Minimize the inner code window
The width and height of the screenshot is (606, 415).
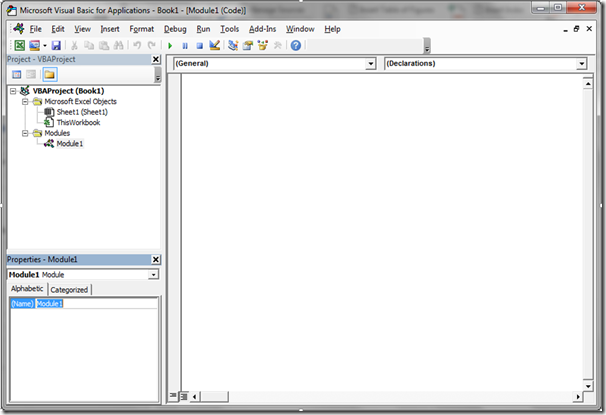click(x=565, y=29)
